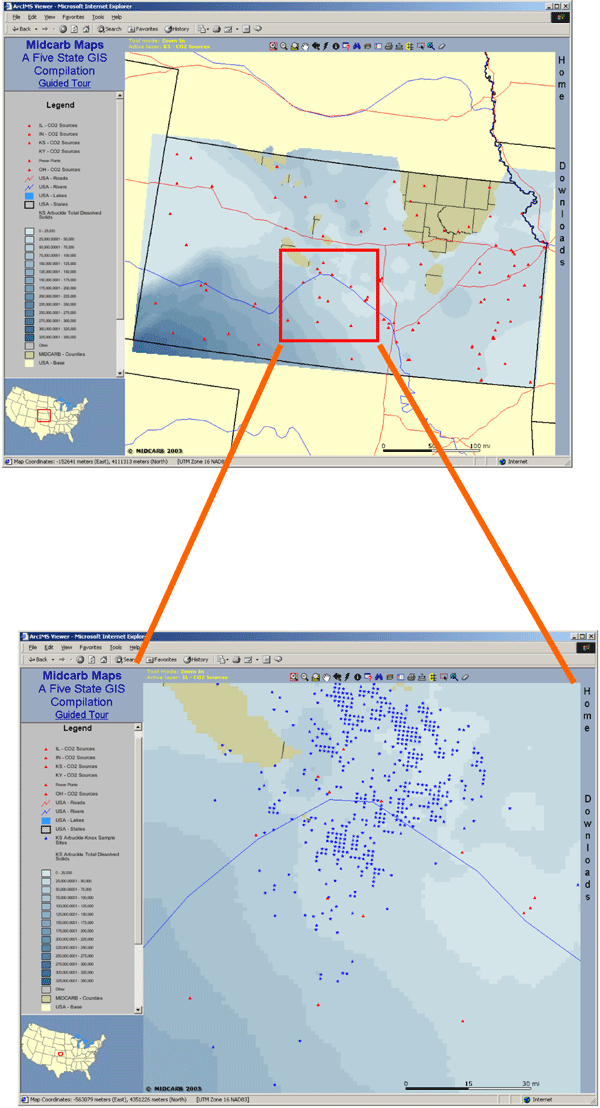The height and width of the screenshot is (1108, 600).
Task: Click browser Home icon in zoomed-in sample-sites window
Action: [x=103, y=659]
